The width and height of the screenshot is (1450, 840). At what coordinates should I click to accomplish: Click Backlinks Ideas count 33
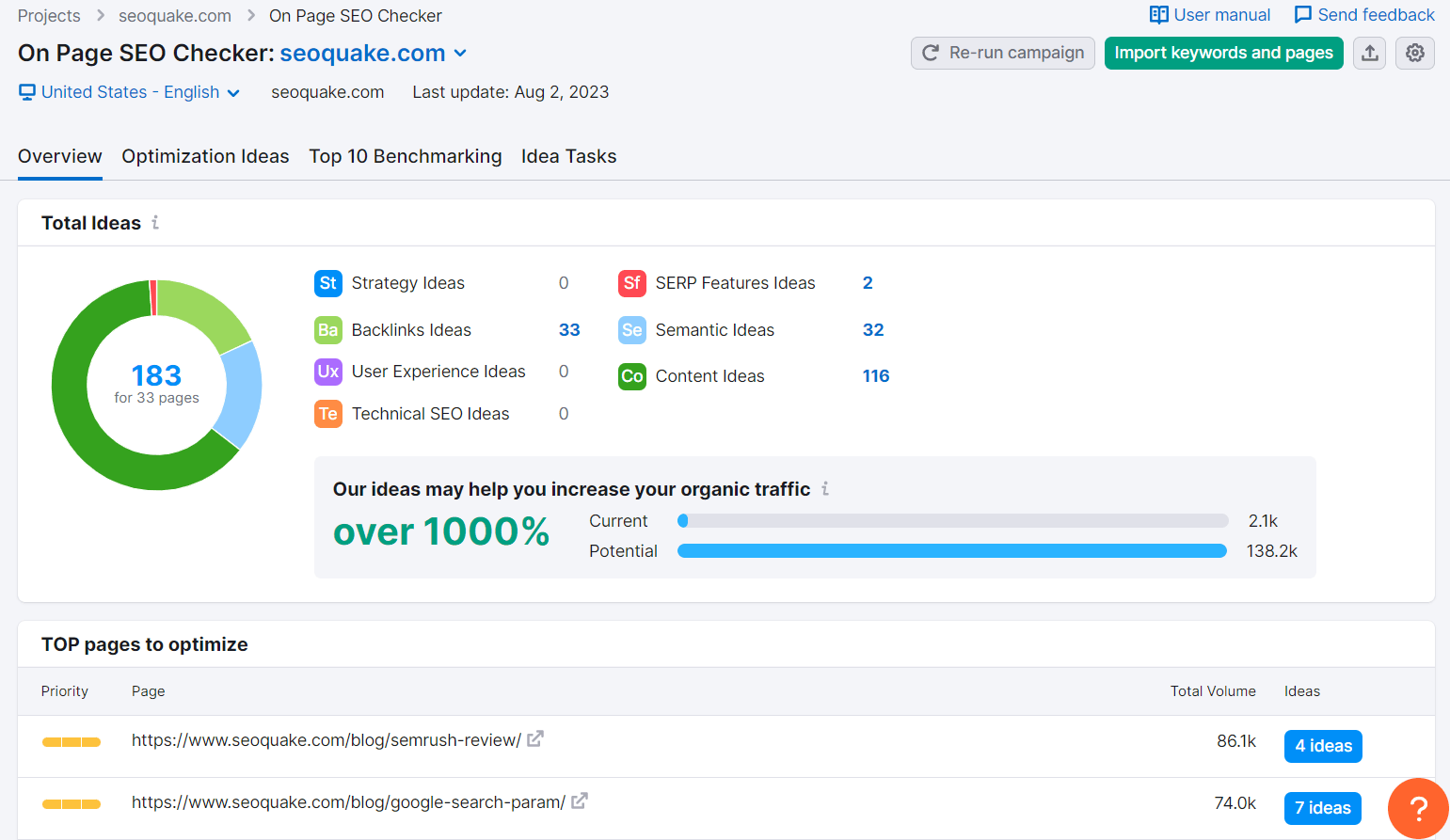coord(569,330)
